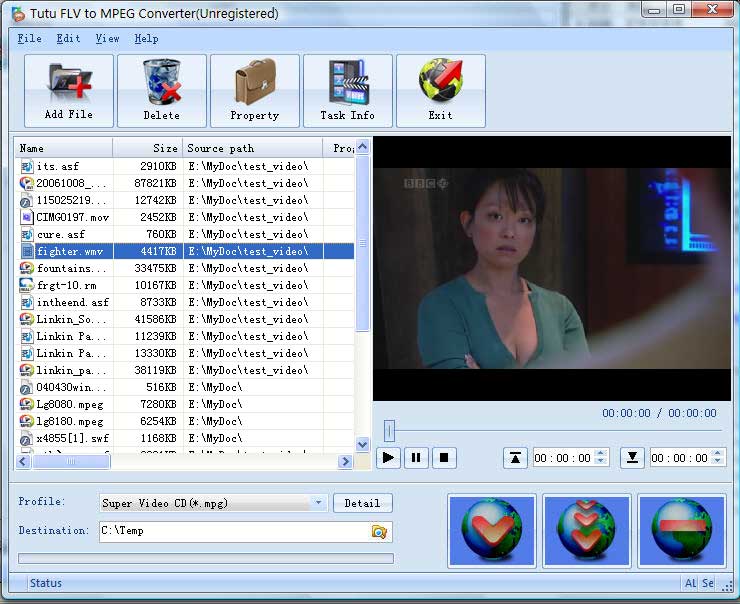Click the conversion progress bar
Image resolution: width=740 pixels, height=604 pixels.
pyautogui.click(x=206, y=558)
